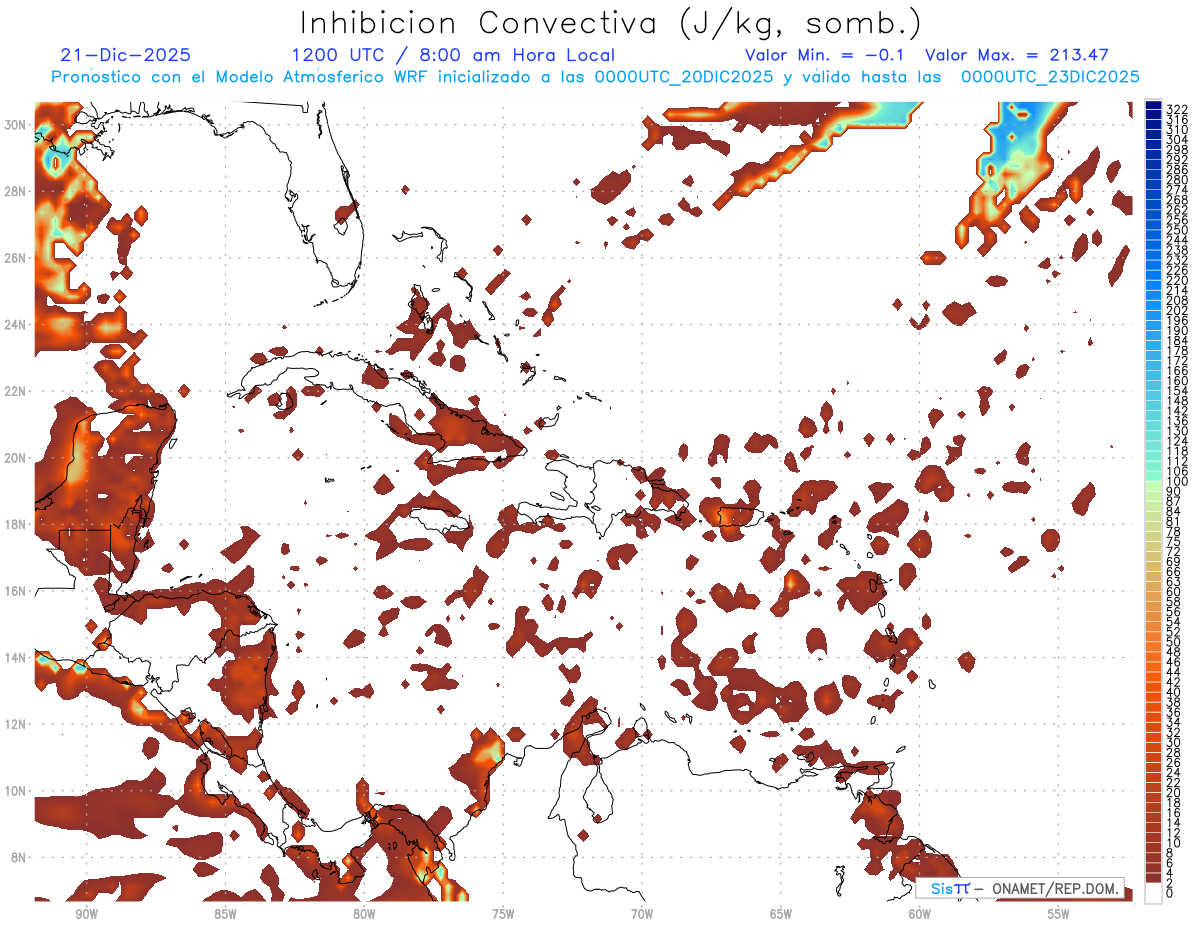Click the "202" value on the color scale

[1177, 310]
